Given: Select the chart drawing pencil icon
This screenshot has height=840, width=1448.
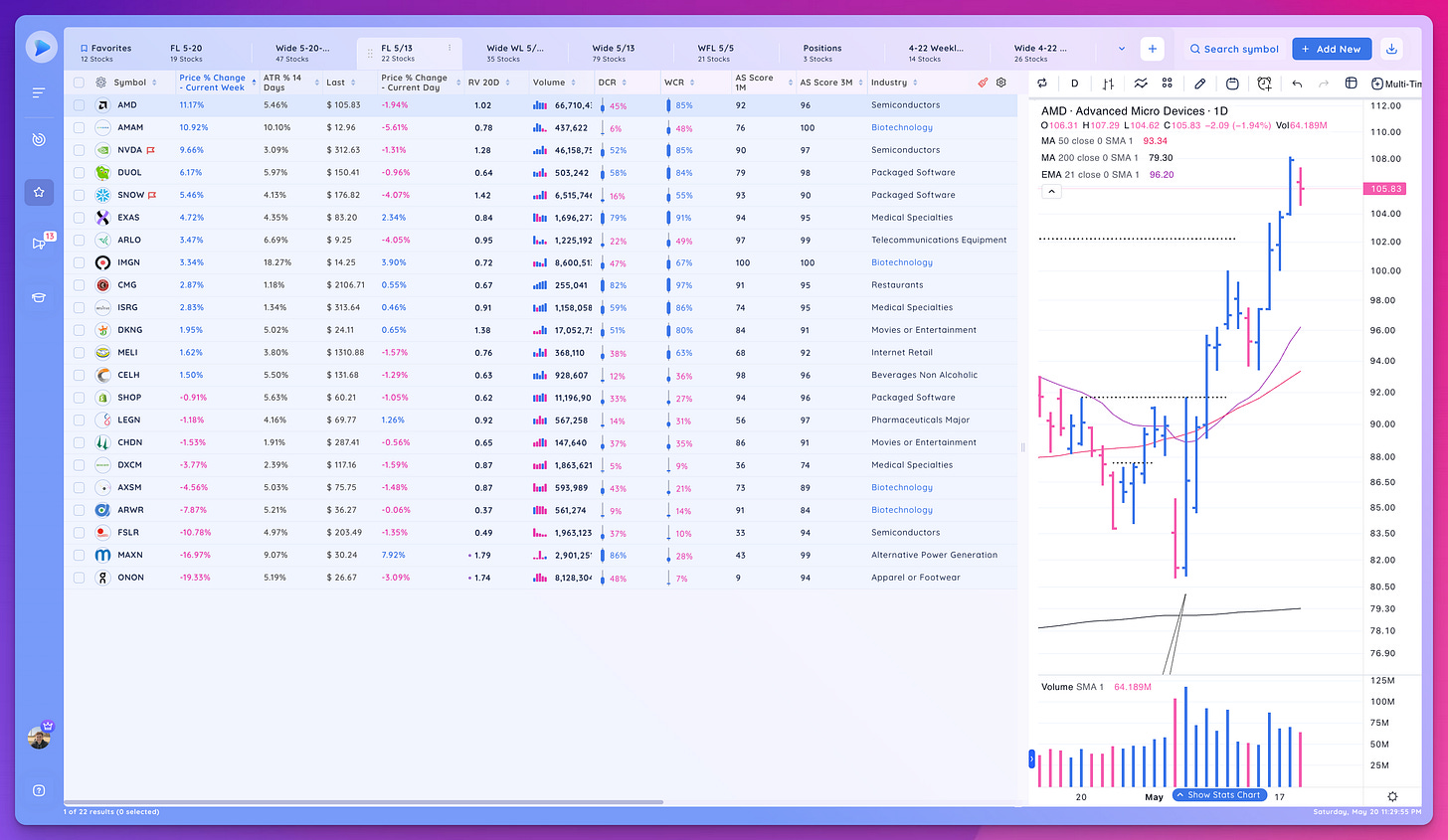Looking at the screenshot, I should (1200, 84).
